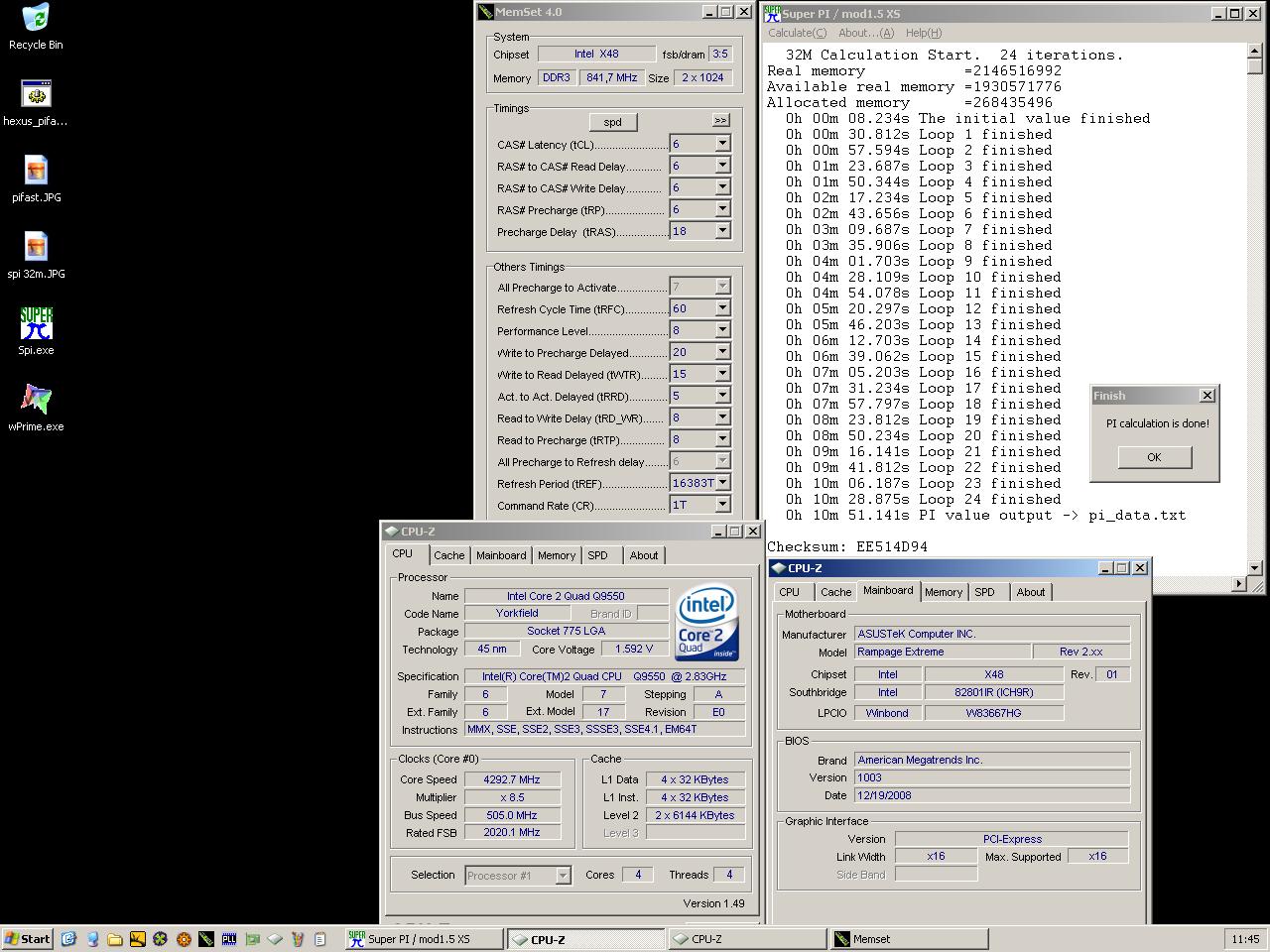Screen dimensions: 1270x952
Task: Select the pifast.JPG desktop file
Action: 36,179
